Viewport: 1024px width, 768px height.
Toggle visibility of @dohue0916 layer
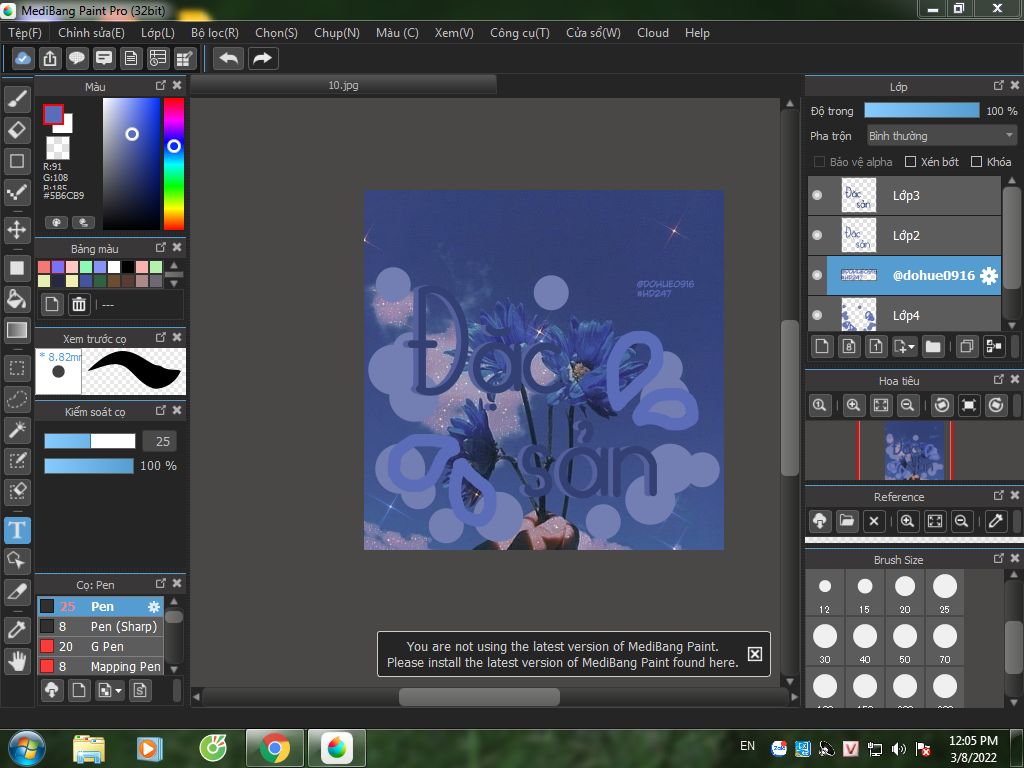[x=817, y=275]
